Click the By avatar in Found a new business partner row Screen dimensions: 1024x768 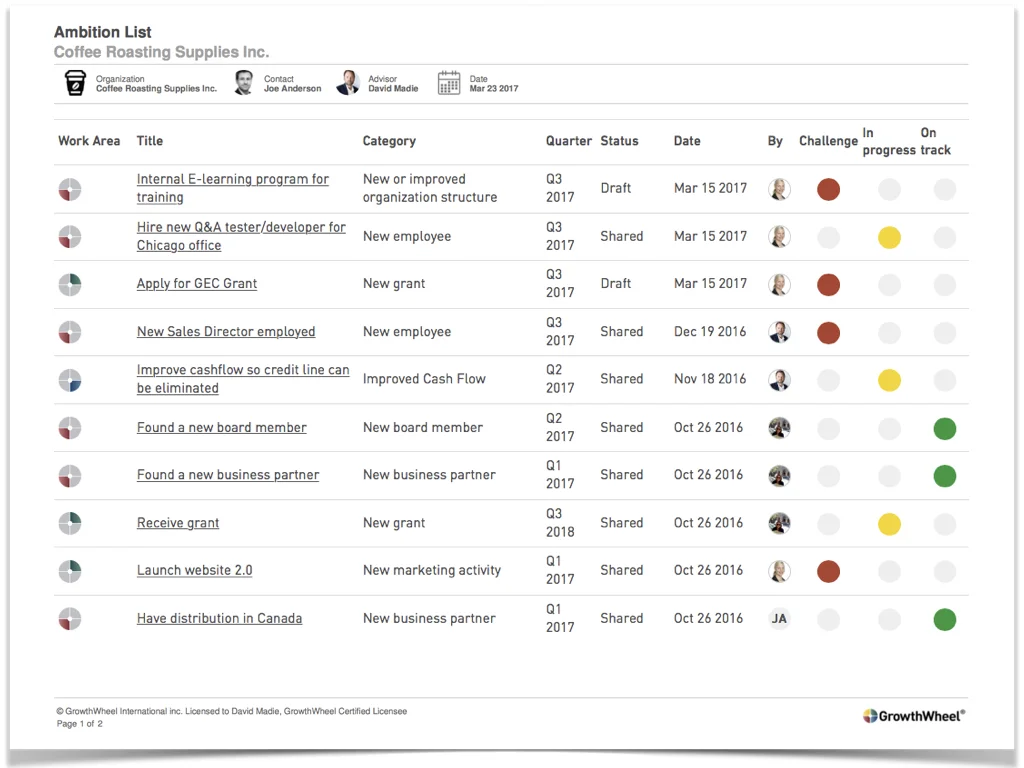779,476
